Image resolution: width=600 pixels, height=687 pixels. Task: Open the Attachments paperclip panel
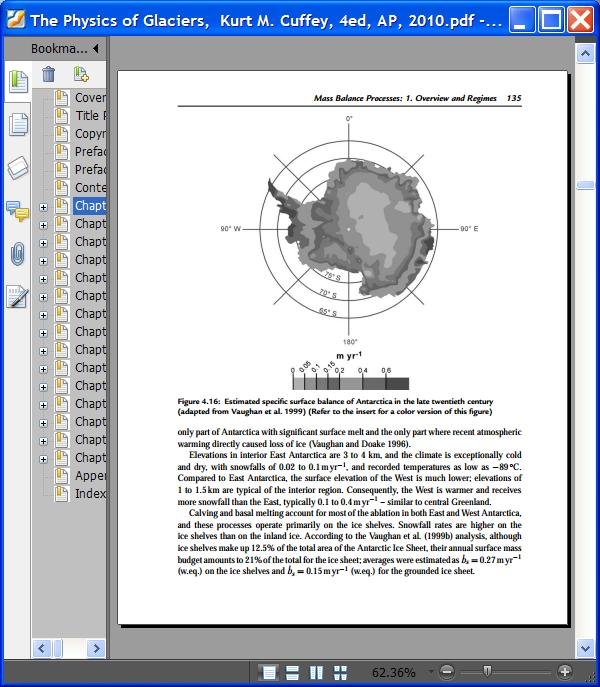click(18, 254)
